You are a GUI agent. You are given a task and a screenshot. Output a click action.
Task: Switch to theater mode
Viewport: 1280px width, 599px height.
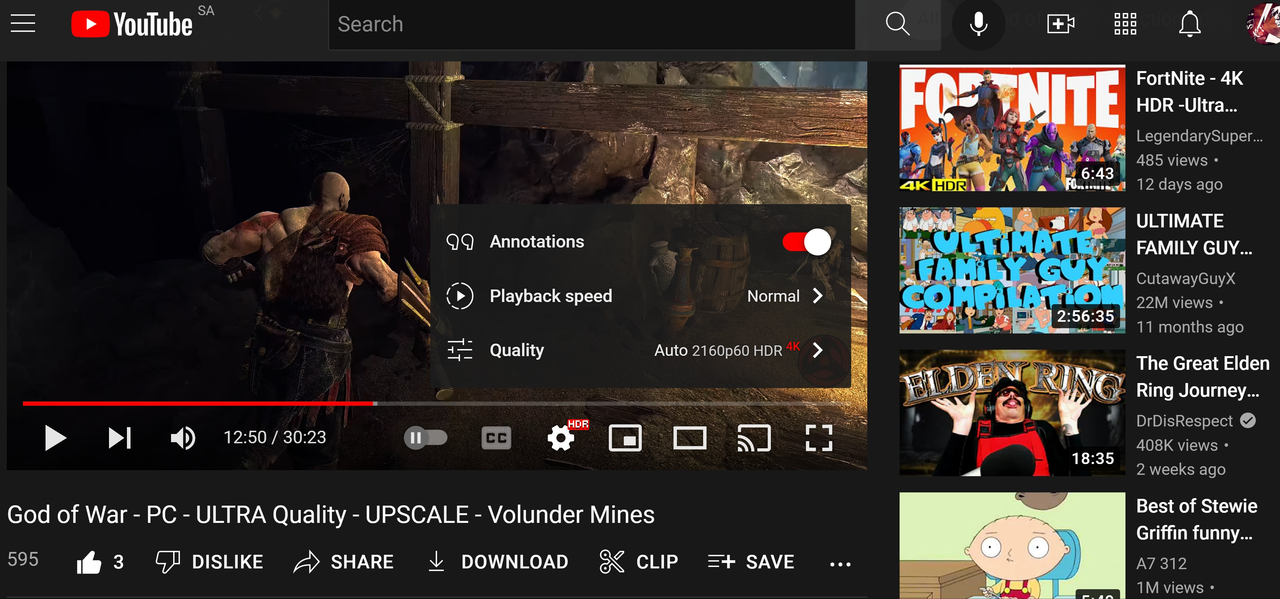(690, 438)
